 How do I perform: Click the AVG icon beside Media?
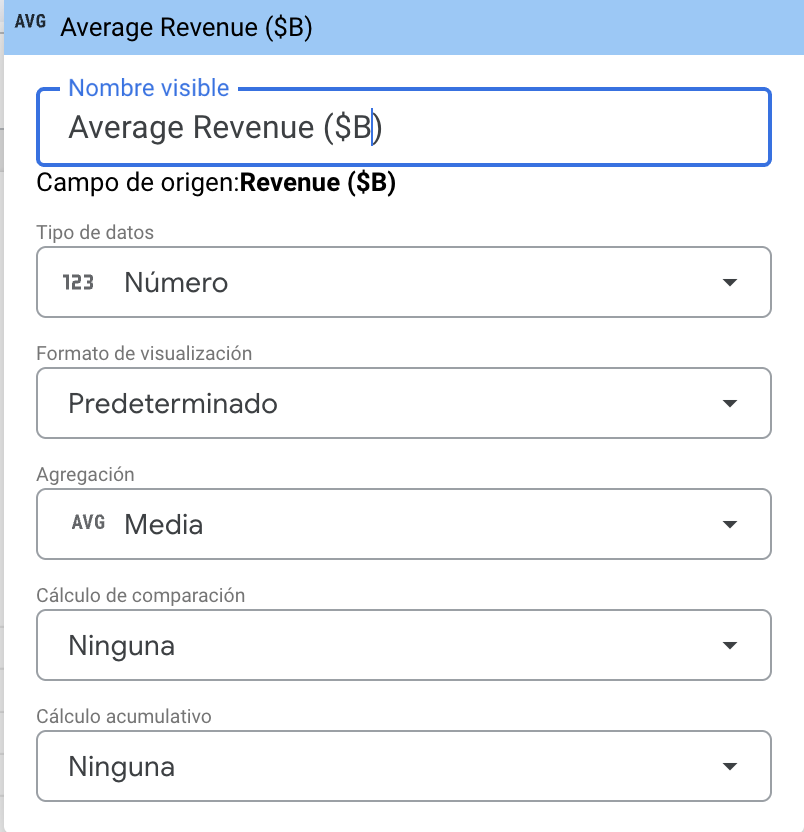point(88,524)
